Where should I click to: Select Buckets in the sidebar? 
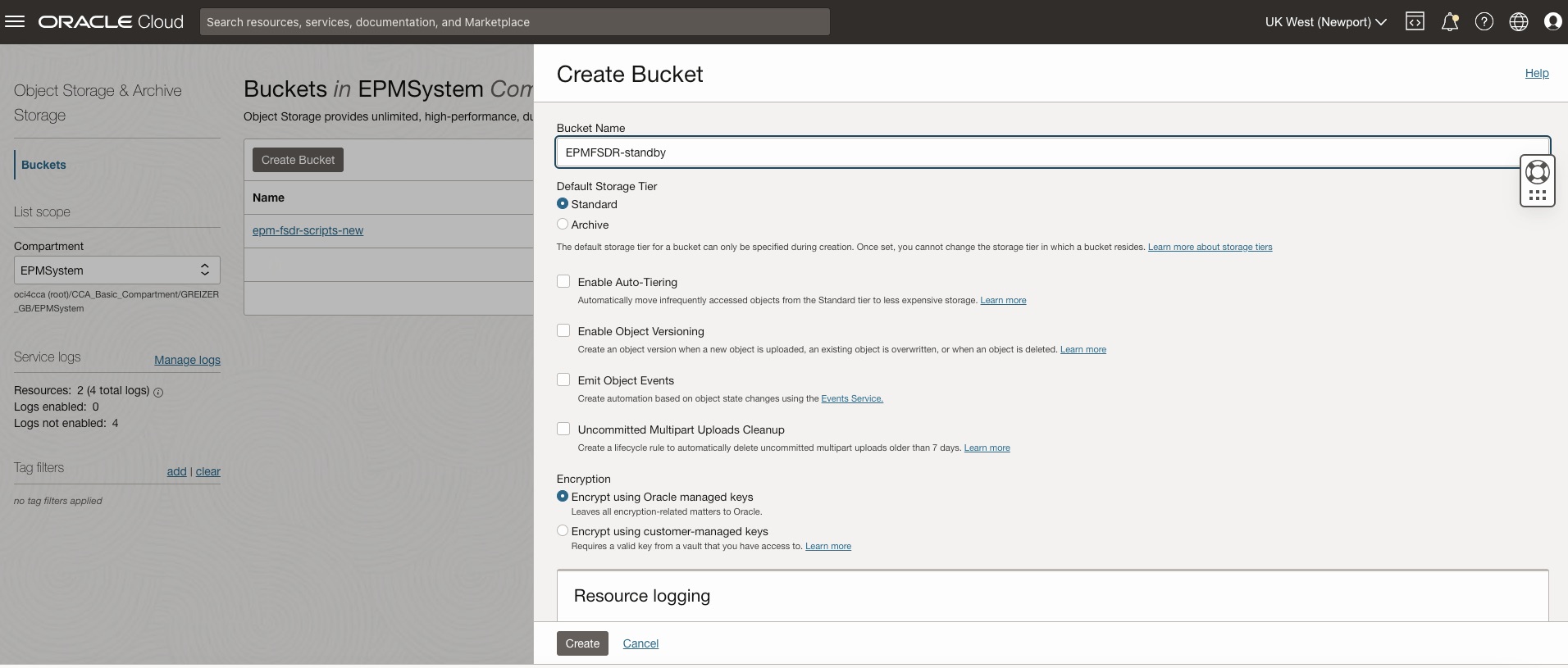click(43, 165)
